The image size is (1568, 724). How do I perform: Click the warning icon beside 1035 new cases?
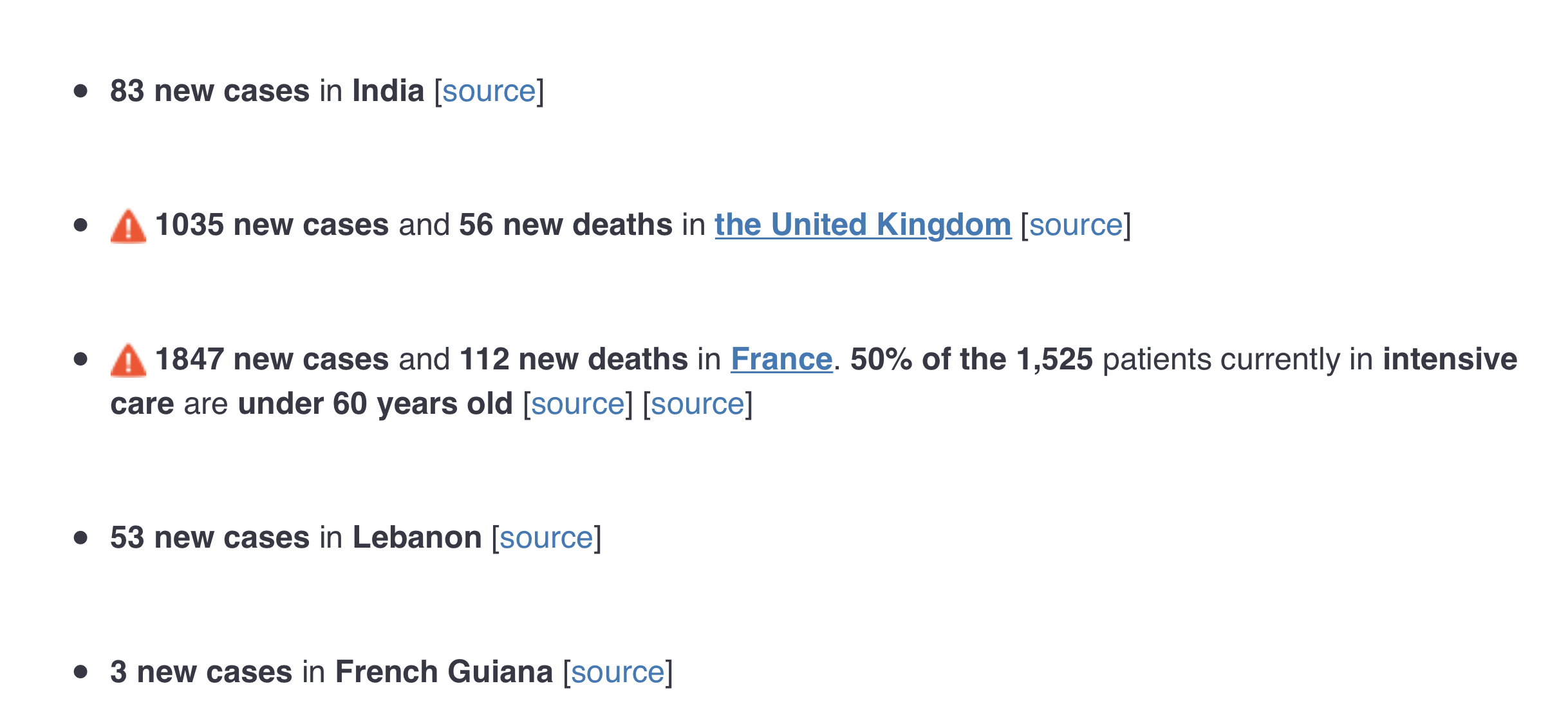(x=128, y=227)
